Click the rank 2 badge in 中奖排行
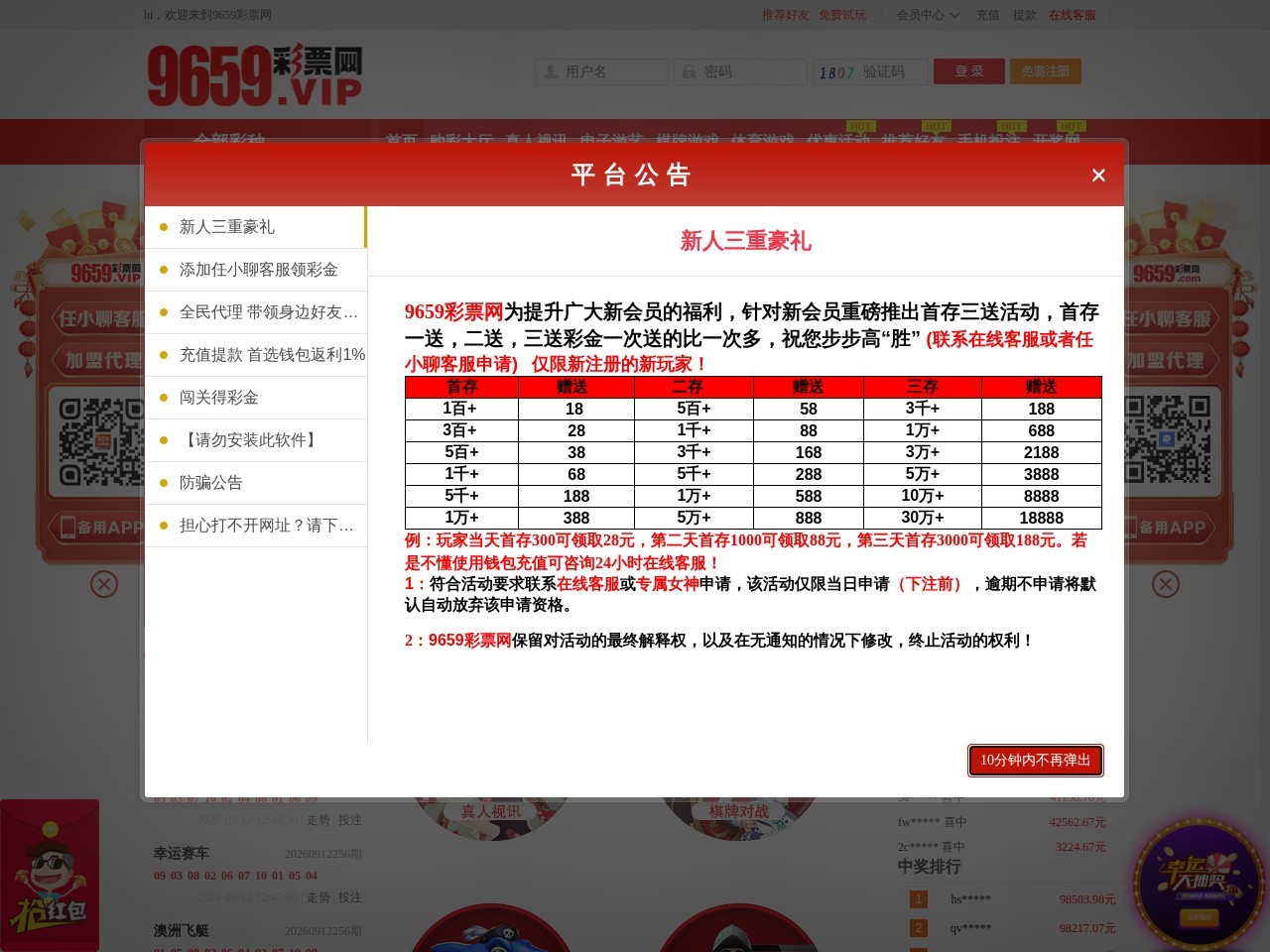The image size is (1270, 952). (x=919, y=928)
